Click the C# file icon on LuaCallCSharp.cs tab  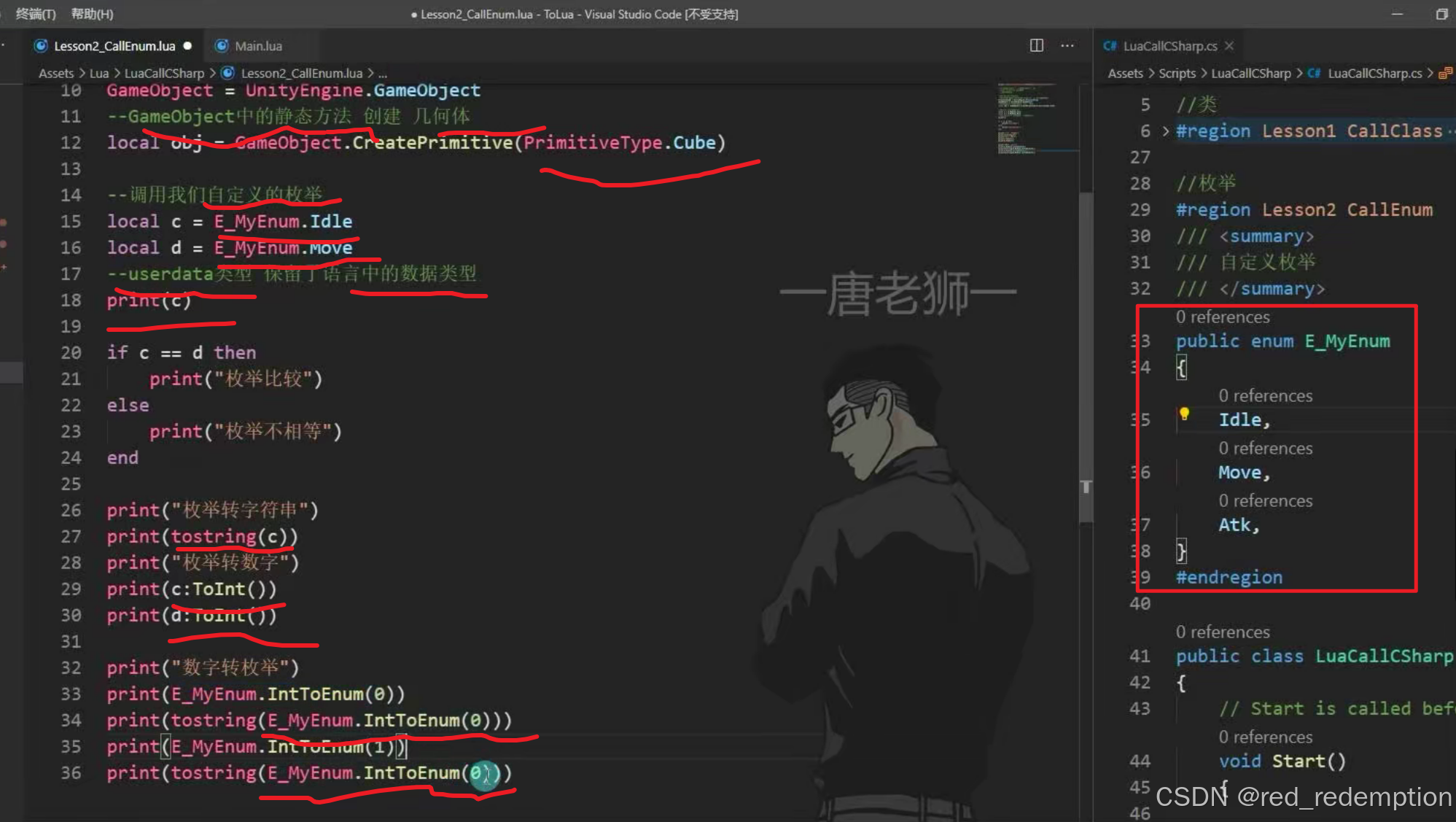(x=1110, y=45)
